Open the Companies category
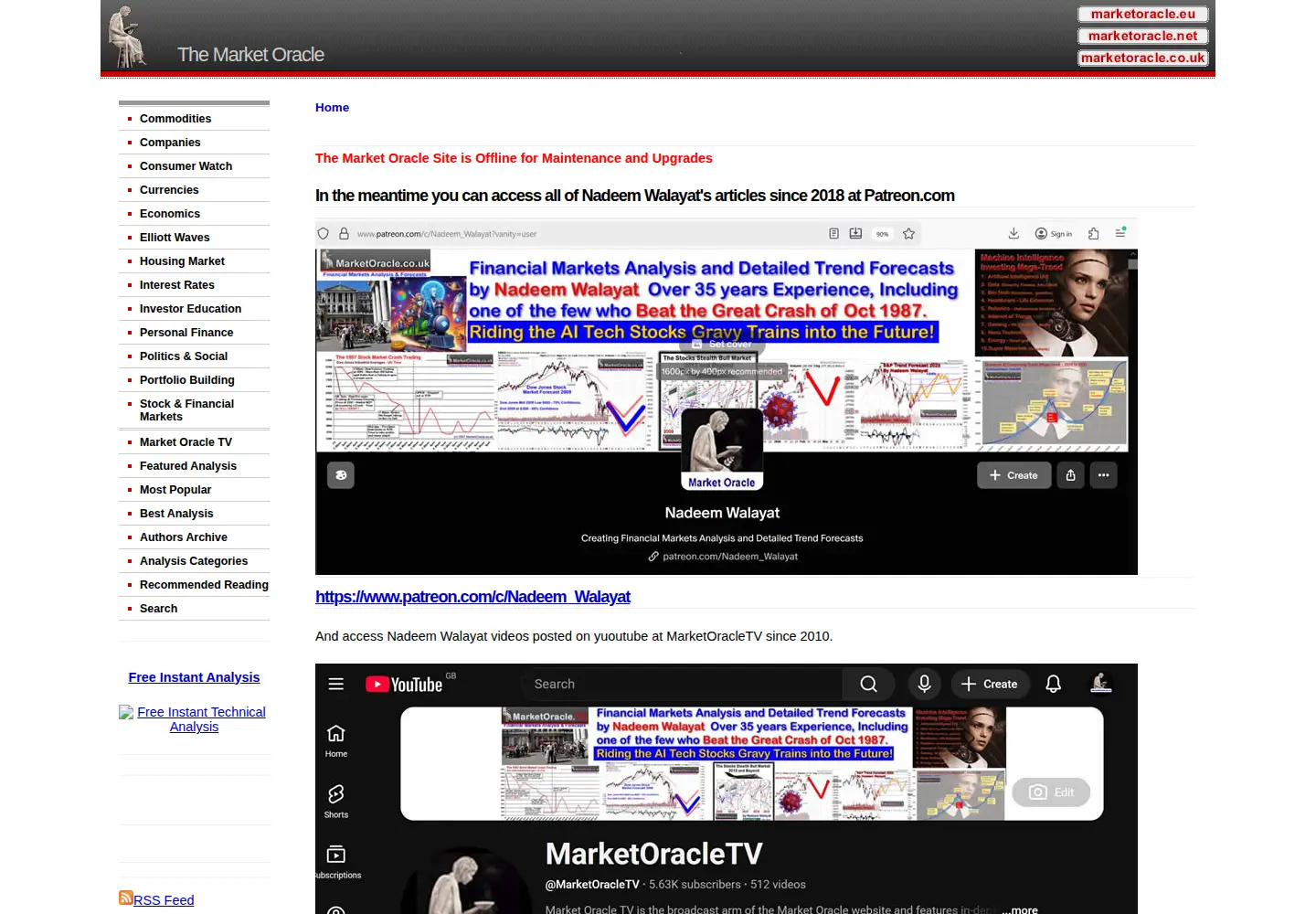Image resolution: width=1316 pixels, height=914 pixels. pyautogui.click(x=170, y=143)
